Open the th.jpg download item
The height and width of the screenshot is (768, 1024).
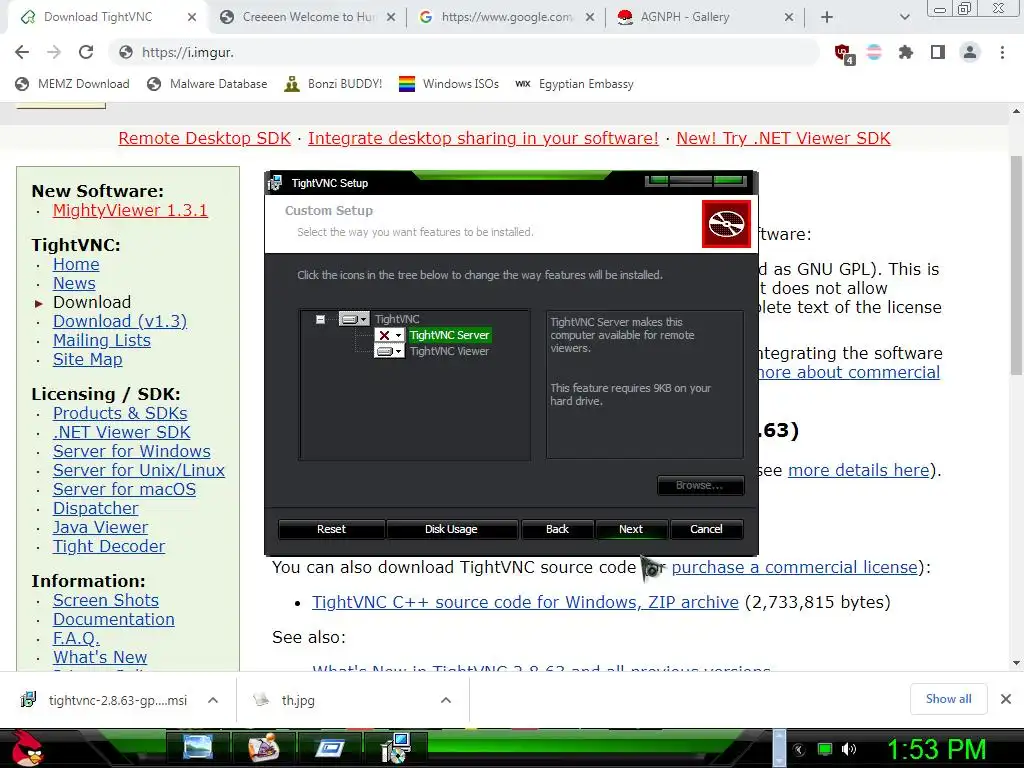pyautogui.click(x=285, y=700)
